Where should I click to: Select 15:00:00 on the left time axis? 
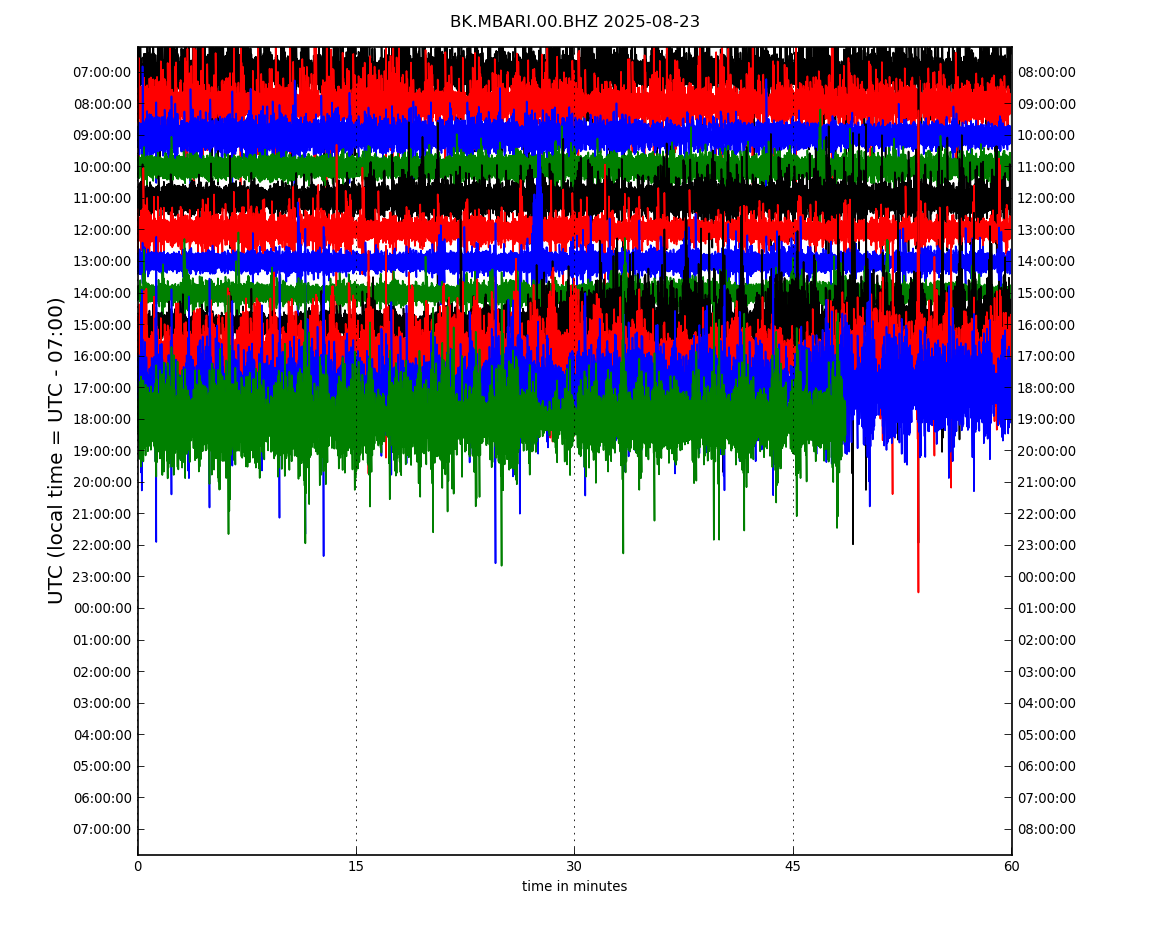(x=103, y=325)
